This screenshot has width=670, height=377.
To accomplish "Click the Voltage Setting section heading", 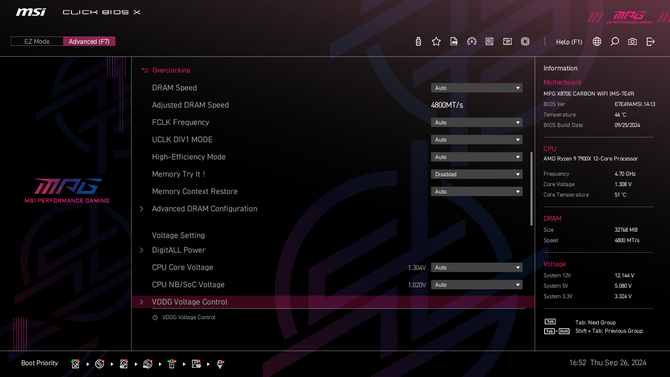I will (x=178, y=235).
